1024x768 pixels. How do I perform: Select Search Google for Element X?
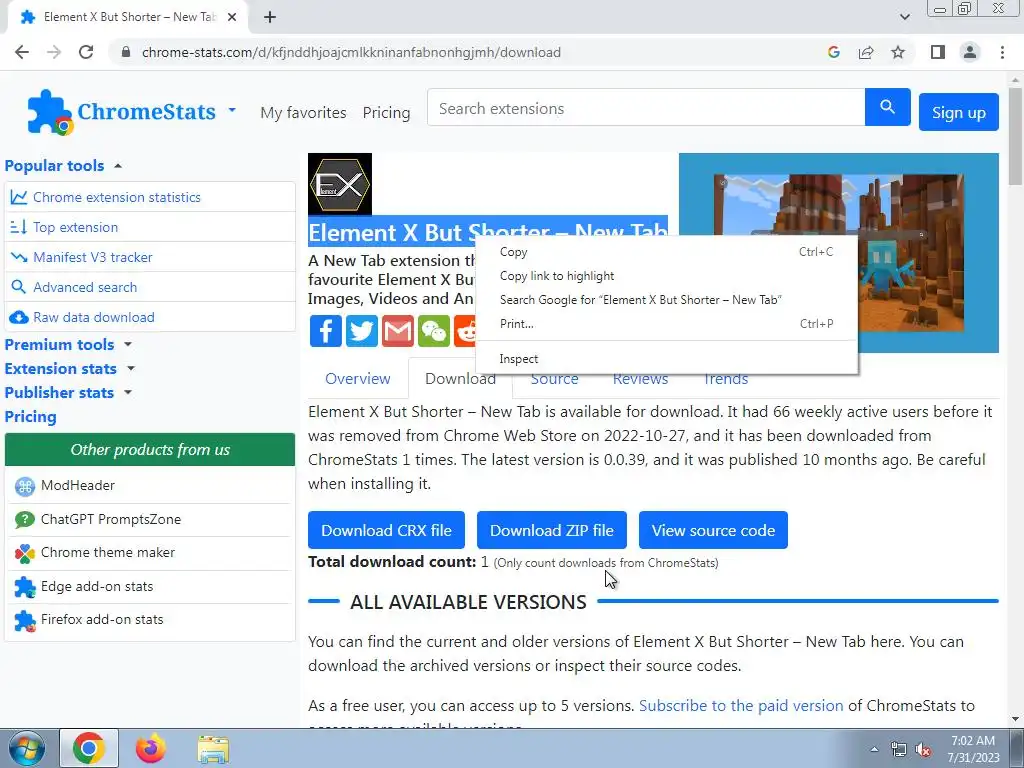(x=666, y=300)
